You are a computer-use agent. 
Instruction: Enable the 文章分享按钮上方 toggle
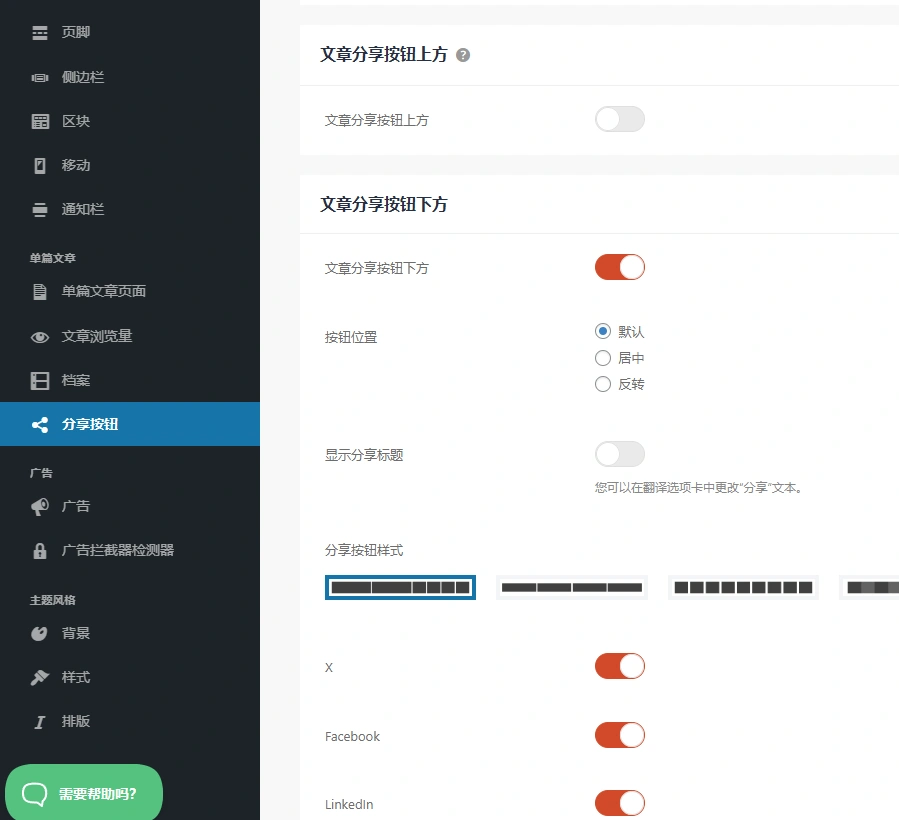(619, 119)
